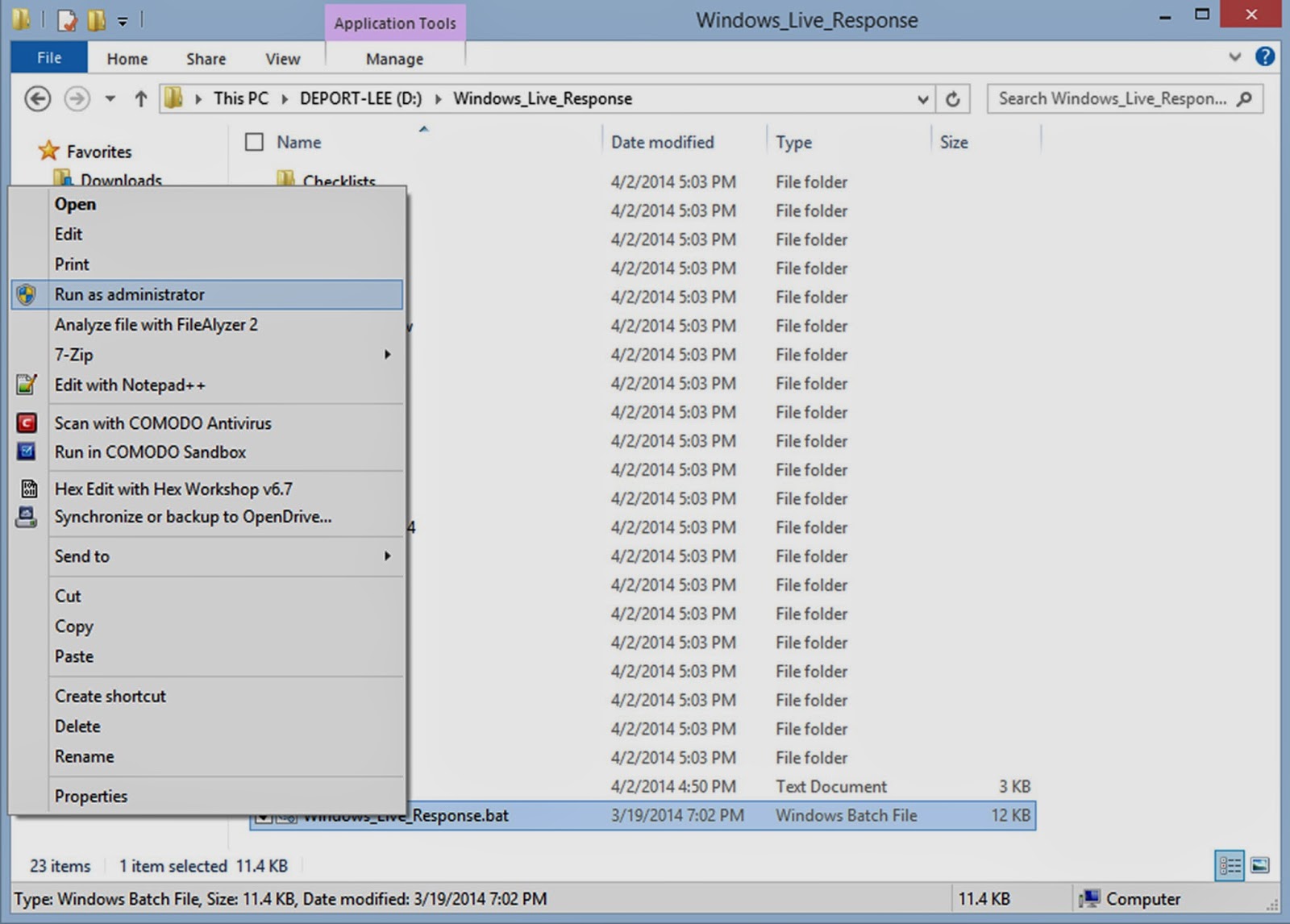Click the Back navigation arrow
Viewport: 1290px width, 924px height.
click(x=37, y=98)
